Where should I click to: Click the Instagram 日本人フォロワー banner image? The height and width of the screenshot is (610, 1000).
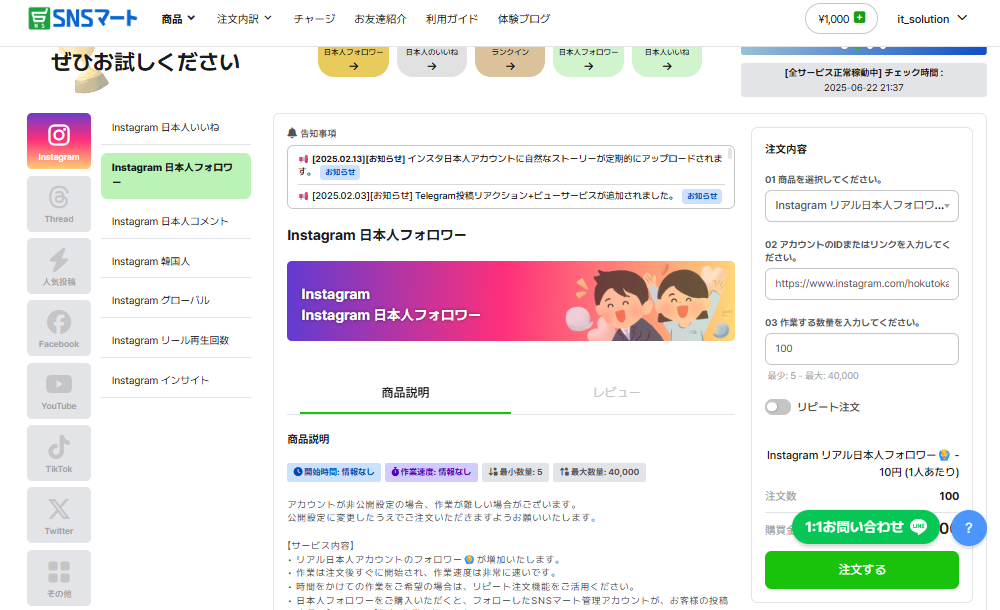tap(511, 301)
